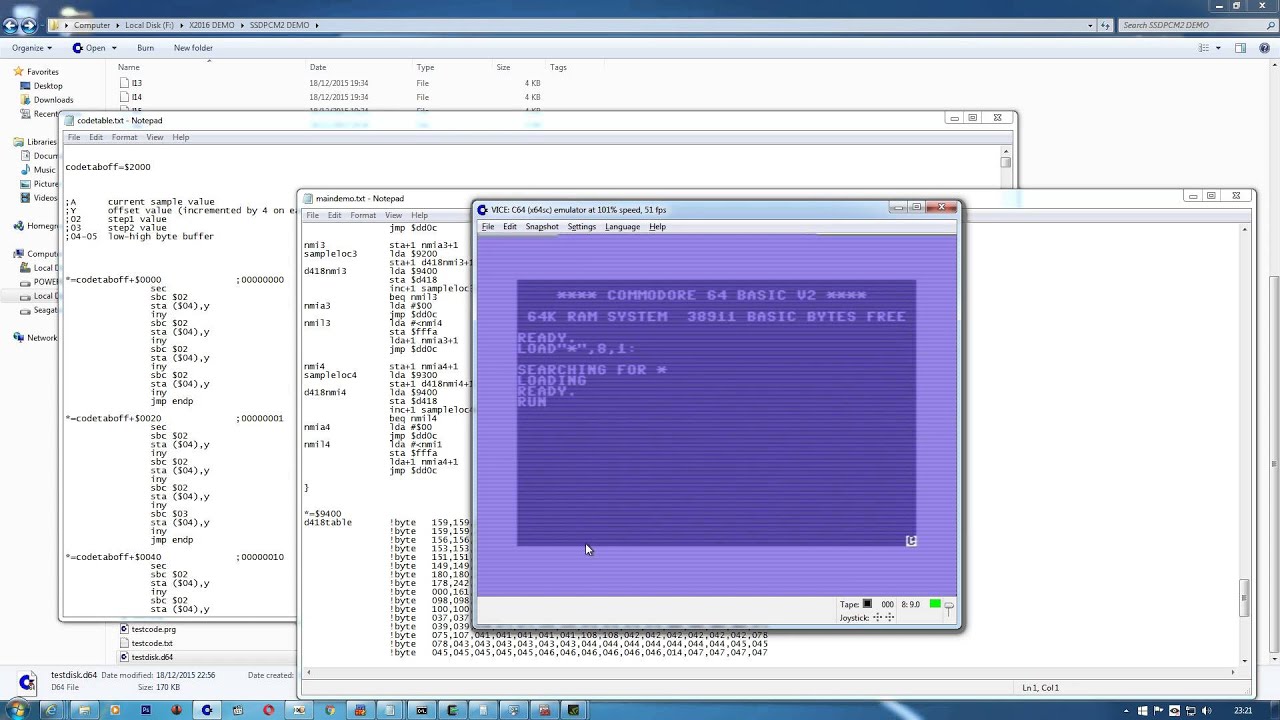Sort files by the Size column header

[503, 67]
